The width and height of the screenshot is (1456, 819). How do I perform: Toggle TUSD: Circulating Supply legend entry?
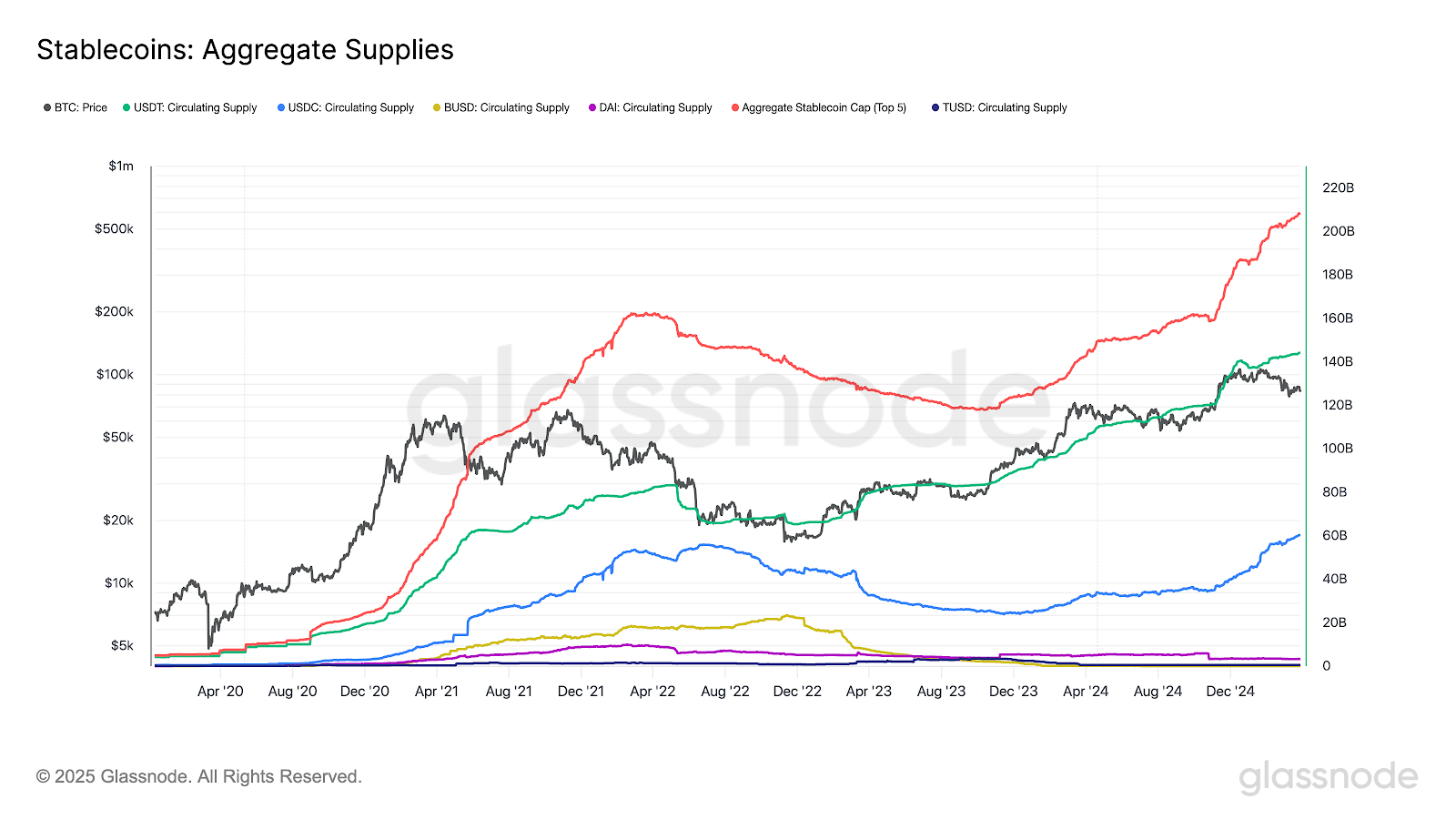coord(999,107)
